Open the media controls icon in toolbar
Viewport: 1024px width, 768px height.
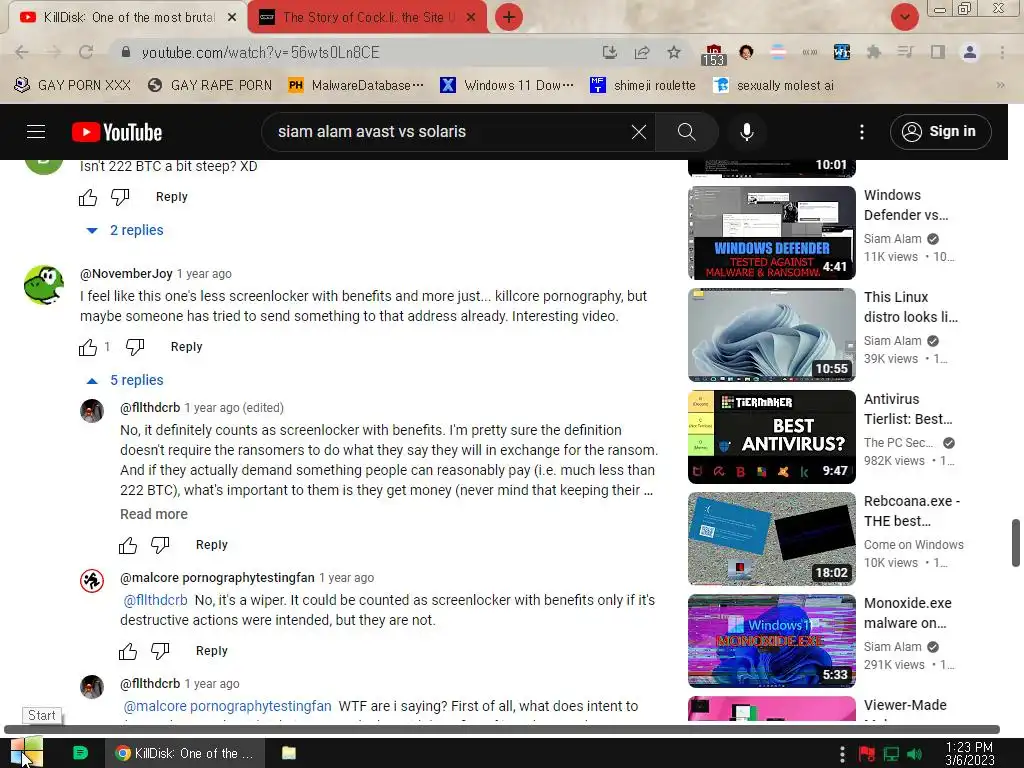pyautogui.click(x=905, y=52)
